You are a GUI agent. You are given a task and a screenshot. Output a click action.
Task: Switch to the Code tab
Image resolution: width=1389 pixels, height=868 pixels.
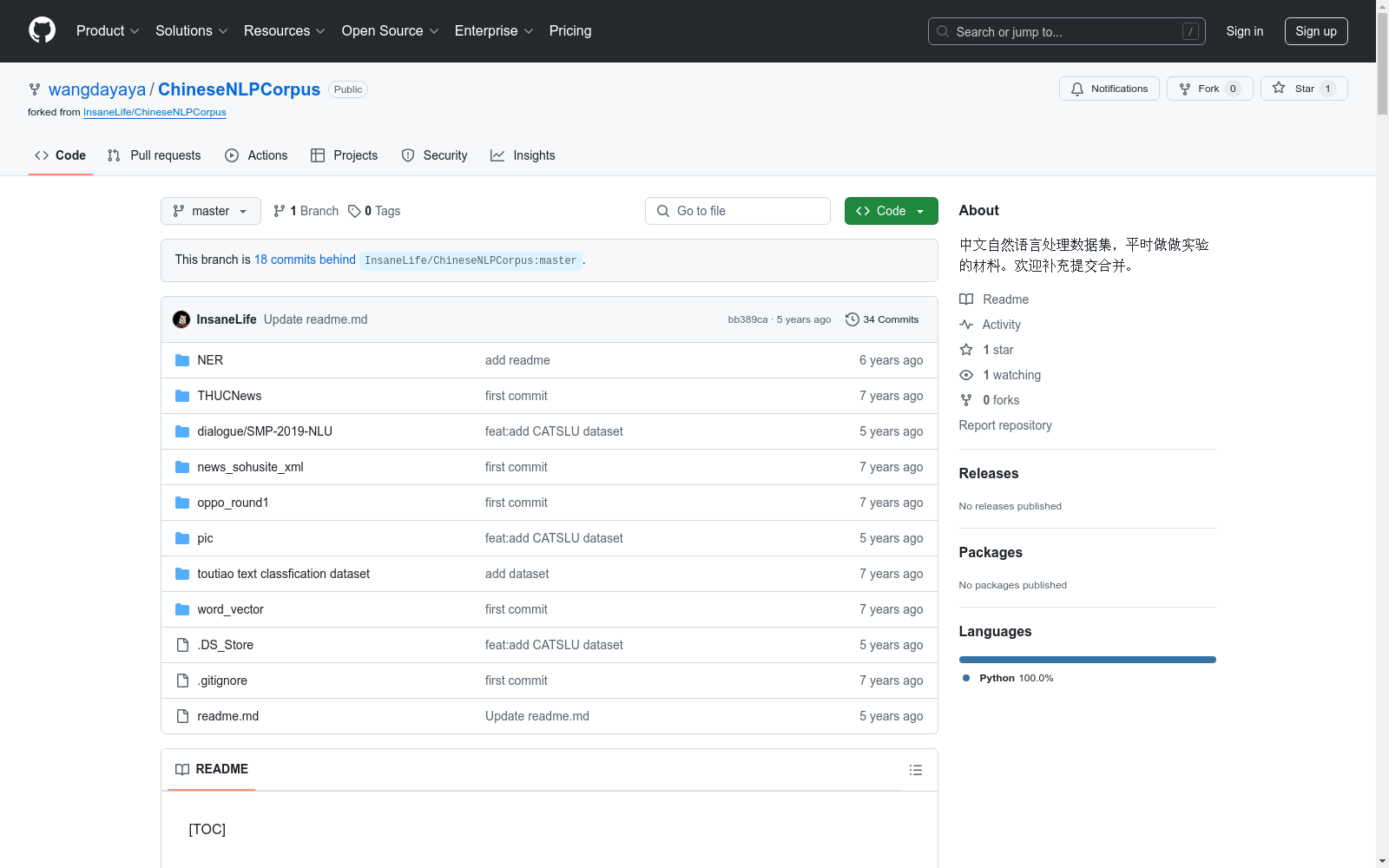point(61,155)
